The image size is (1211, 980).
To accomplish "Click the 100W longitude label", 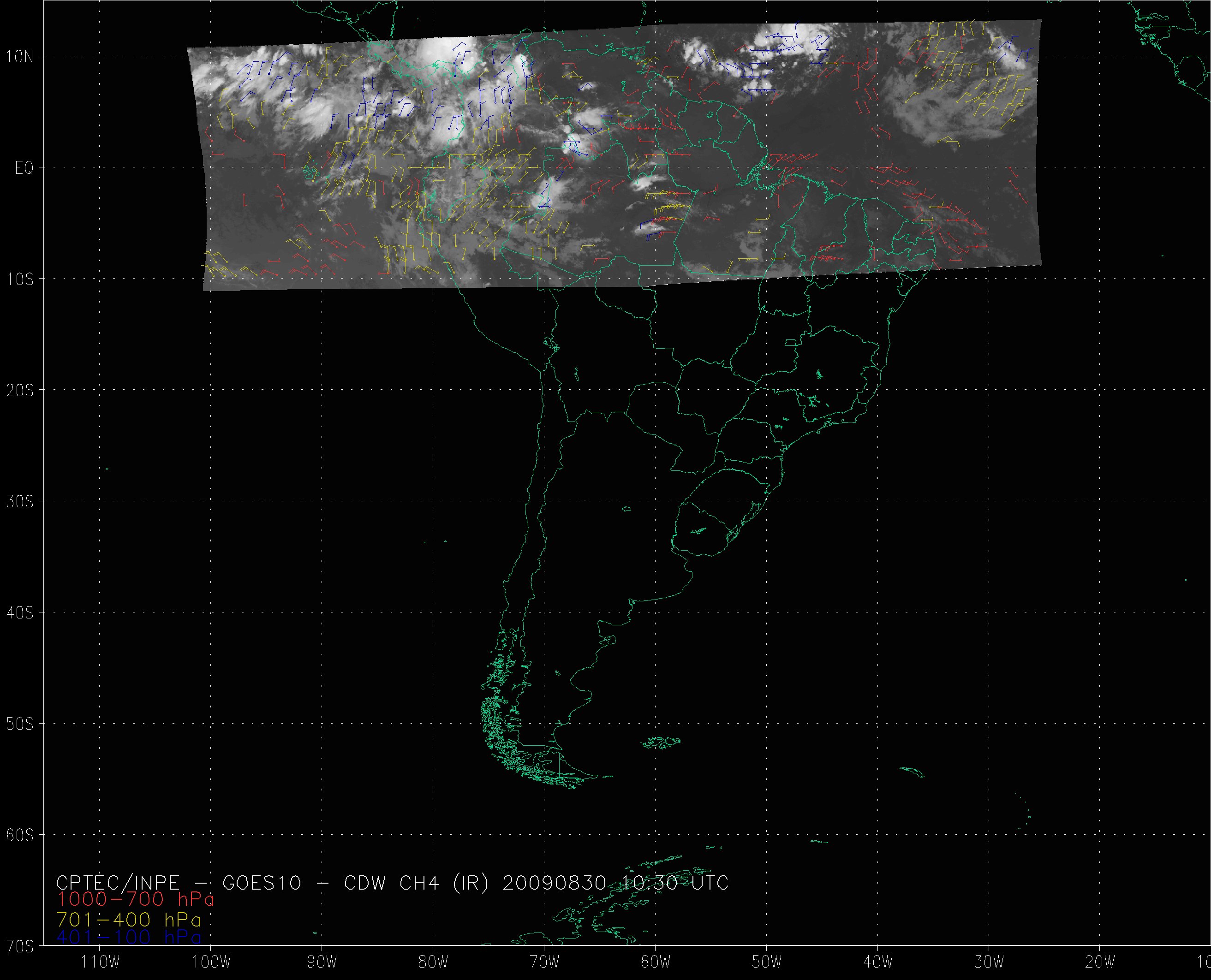I will pos(211,962).
